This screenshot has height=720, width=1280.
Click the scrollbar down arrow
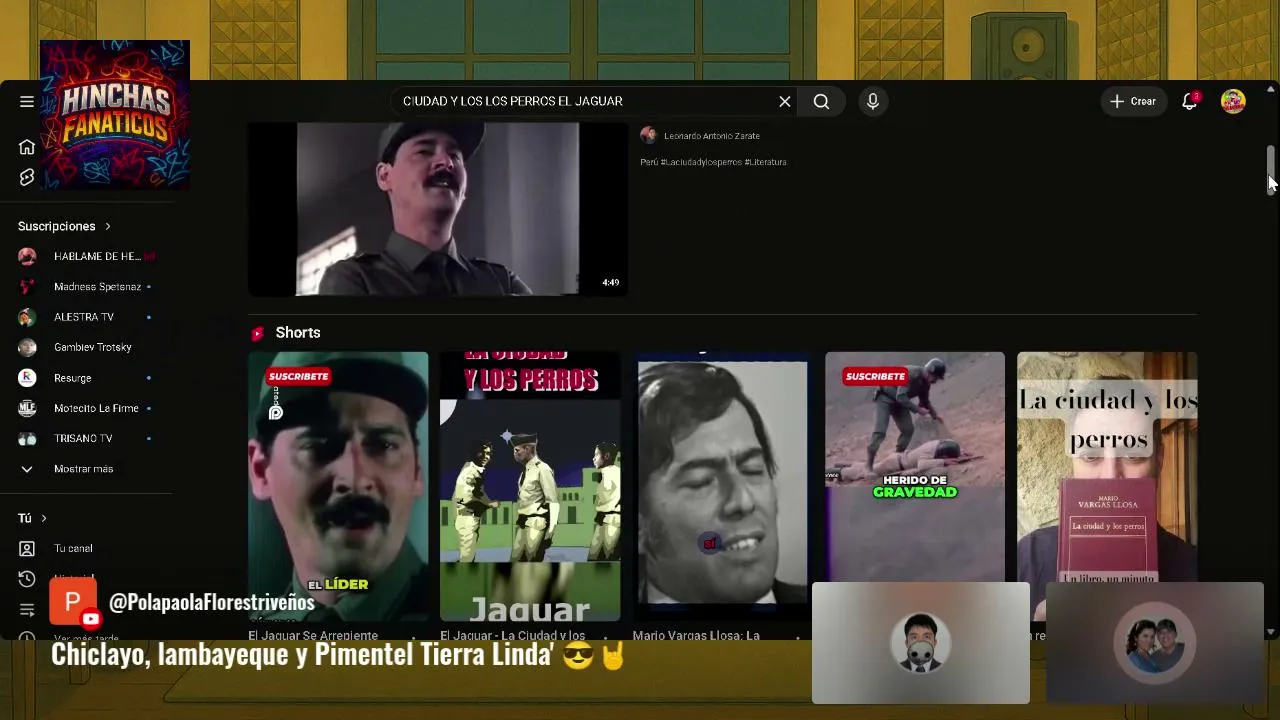tap(1271, 632)
